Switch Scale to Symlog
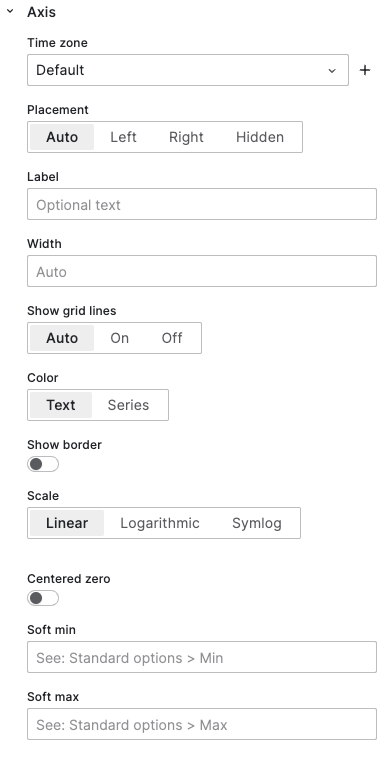387x762 pixels. pos(257,523)
